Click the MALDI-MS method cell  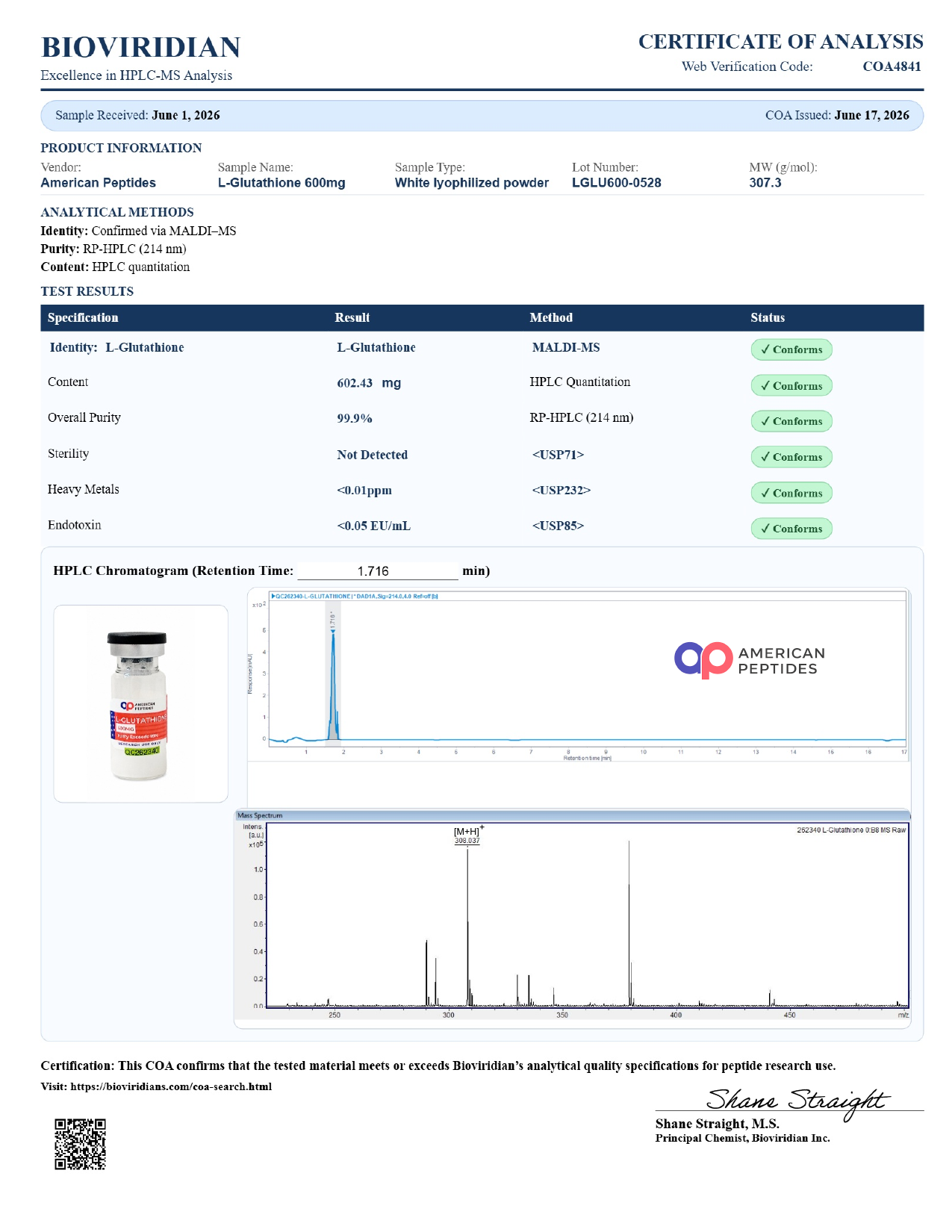(566, 347)
